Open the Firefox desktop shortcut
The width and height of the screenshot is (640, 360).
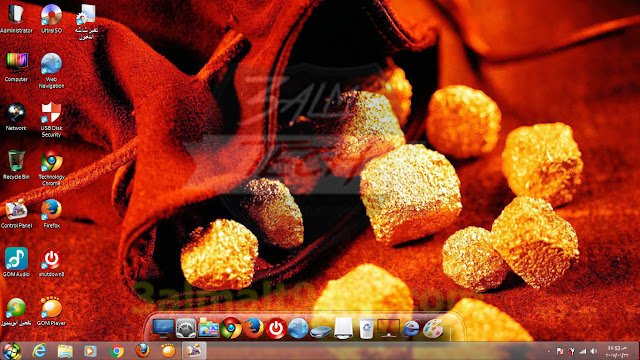pos(51,213)
